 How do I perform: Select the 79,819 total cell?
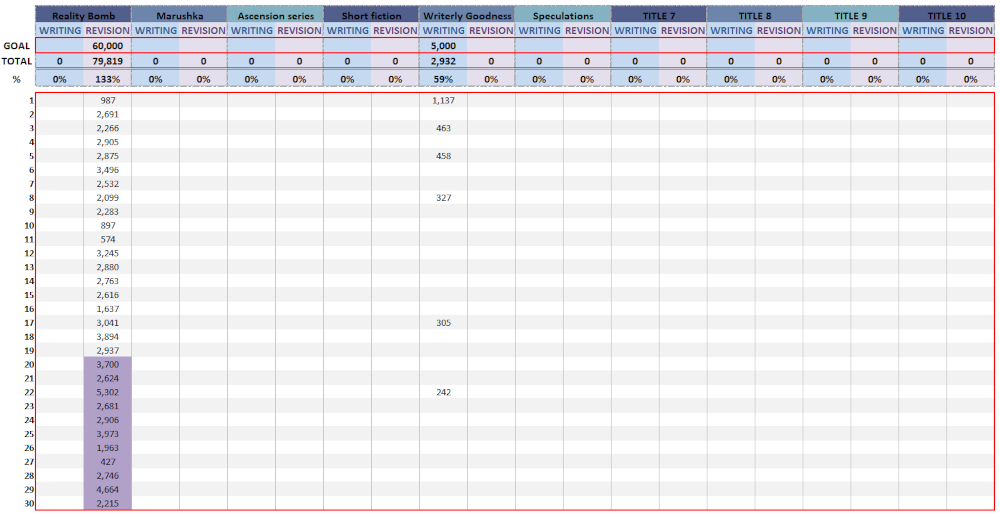pos(107,61)
